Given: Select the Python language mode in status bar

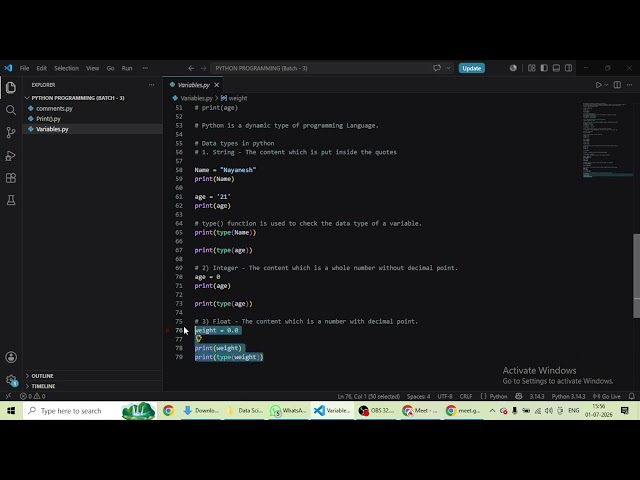Looking at the screenshot, I should (498, 396).
